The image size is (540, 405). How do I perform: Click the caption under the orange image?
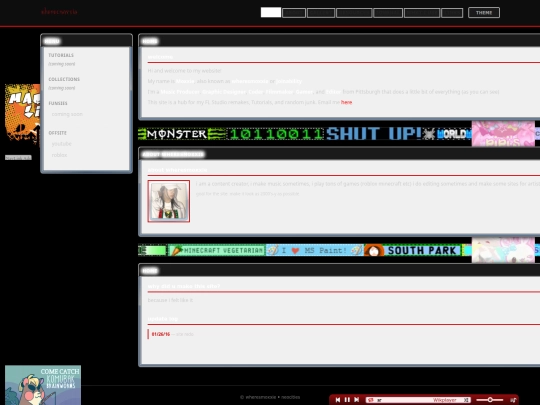18,158
